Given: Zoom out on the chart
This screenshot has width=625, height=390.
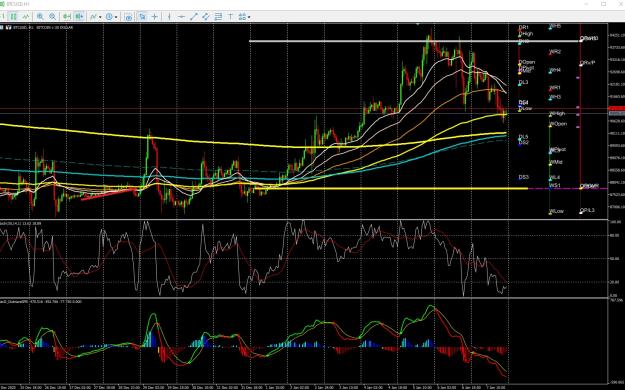Looking at the screenshot, I should tap(53, 17).
